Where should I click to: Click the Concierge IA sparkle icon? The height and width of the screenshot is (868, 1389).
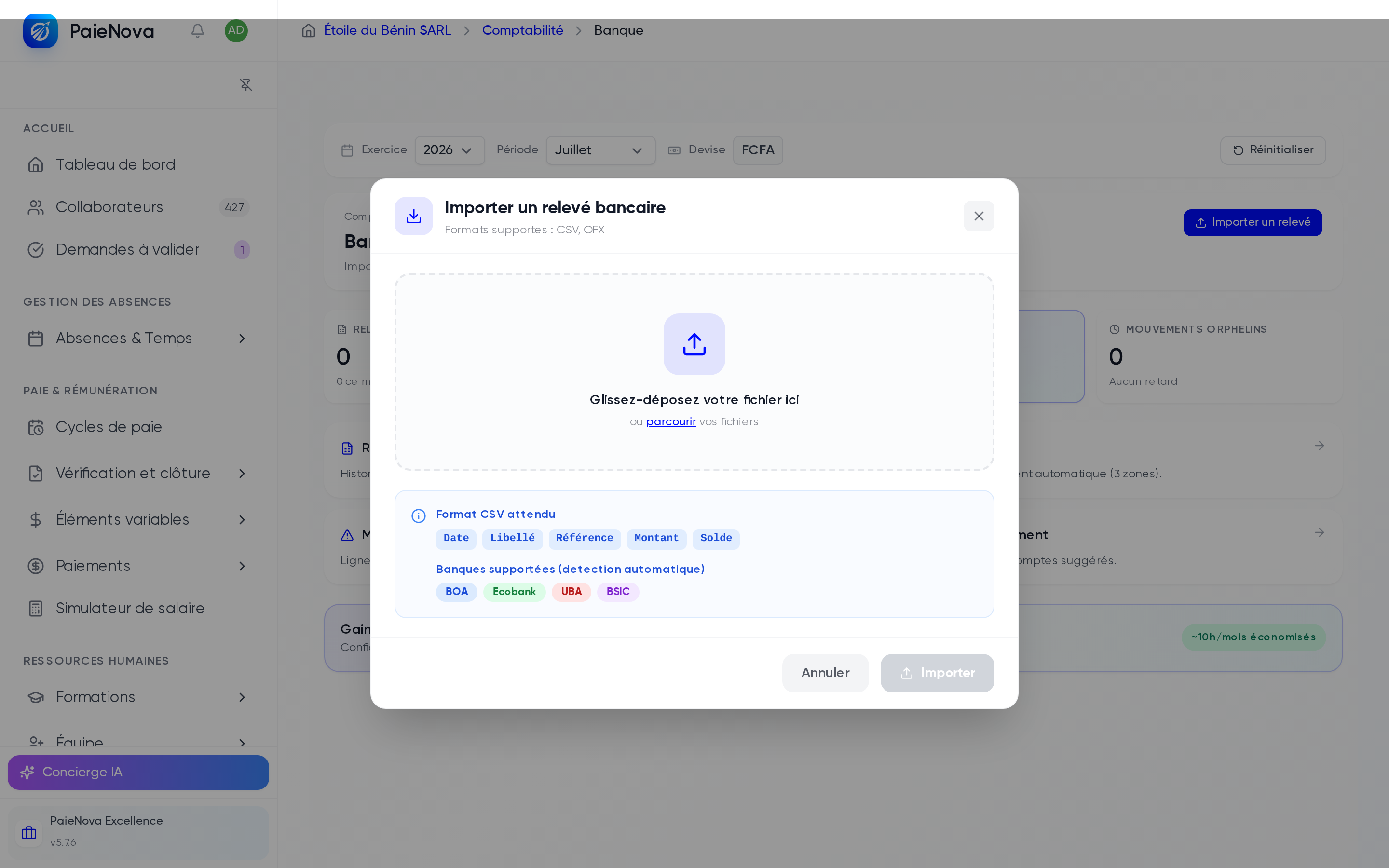point(27,772)
